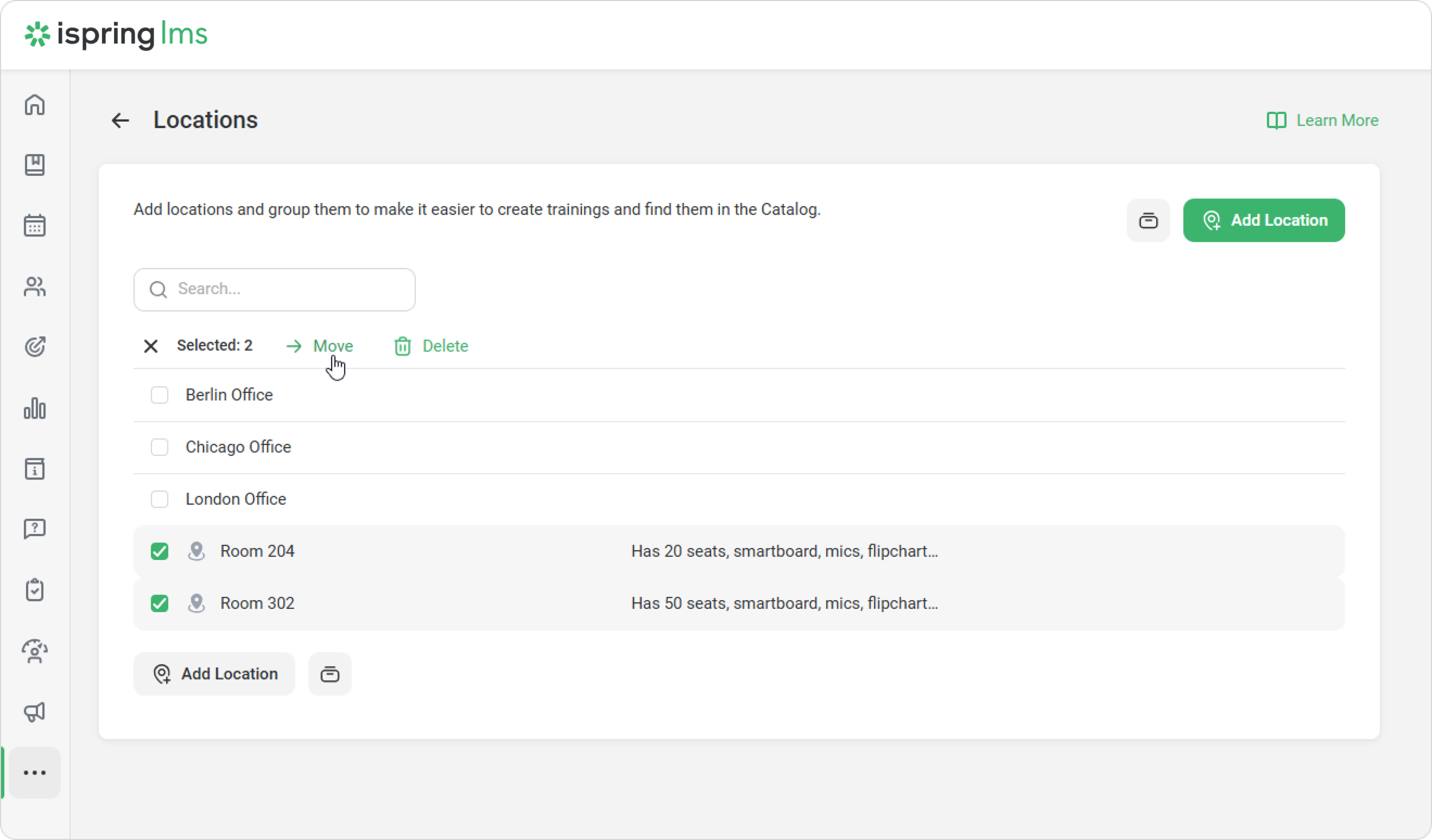This screenshot has width=1432, height=840.
Task: Check the Berlin Office checkbox
Action: point(160,394)
